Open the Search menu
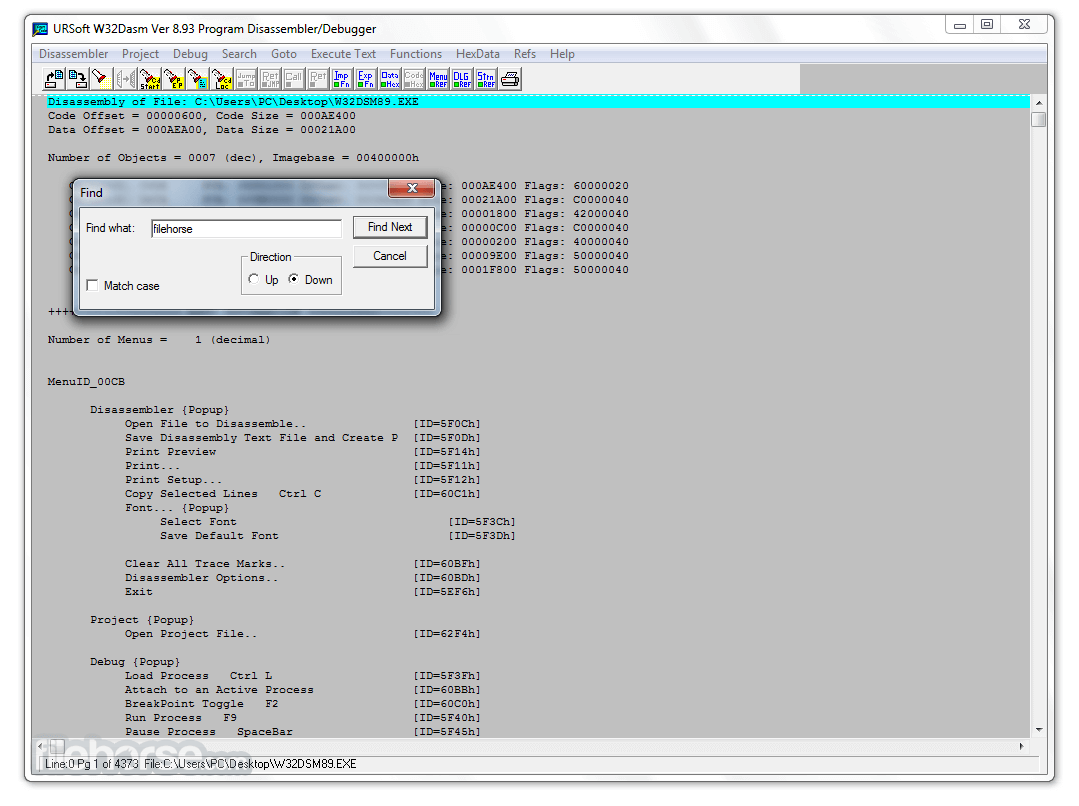Viewport: 1079px width, 806px height. (x=239, y=54)
